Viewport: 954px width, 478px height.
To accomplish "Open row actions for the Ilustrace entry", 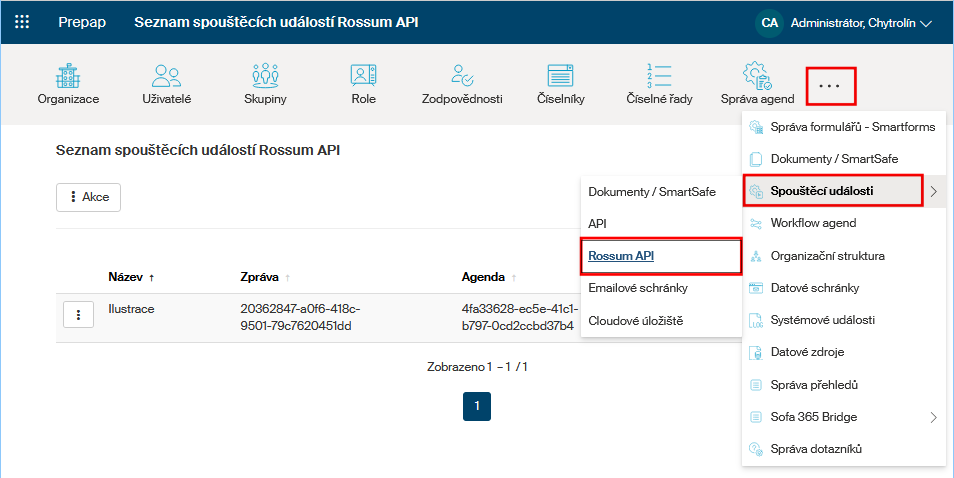I will coord(78,314).
